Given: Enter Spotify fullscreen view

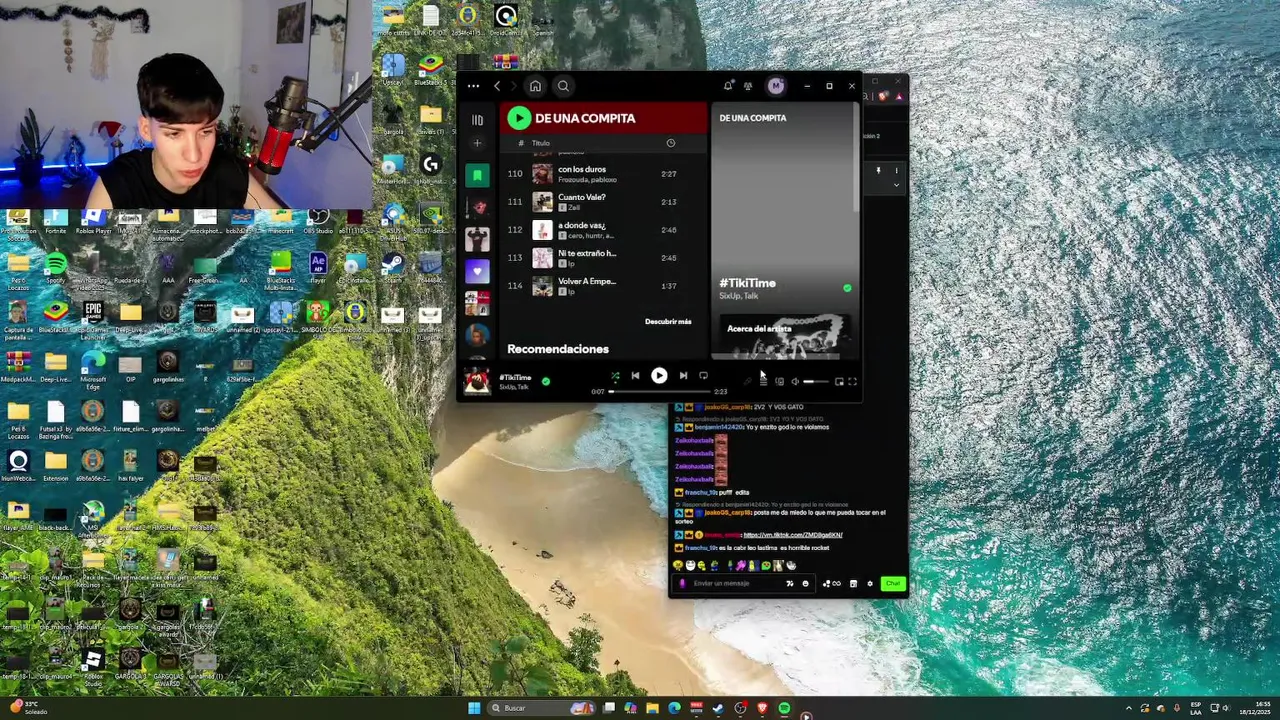Looking at the screenshot, I should click(852, 381).
